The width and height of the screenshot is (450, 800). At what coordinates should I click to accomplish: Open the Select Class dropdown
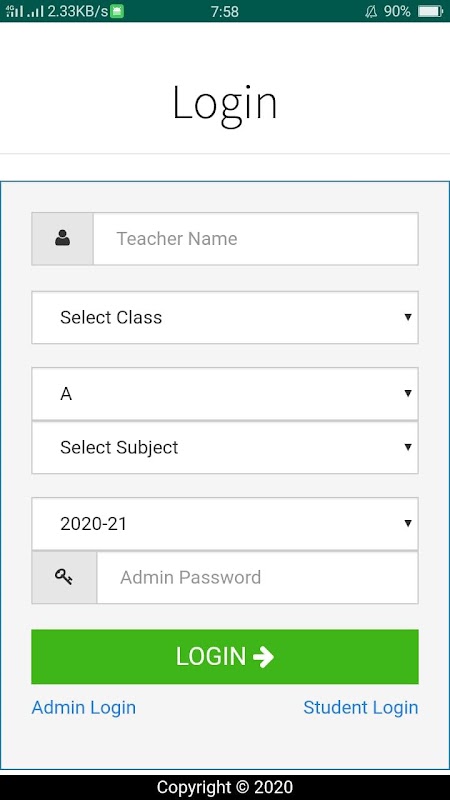[x=225, y=317]
